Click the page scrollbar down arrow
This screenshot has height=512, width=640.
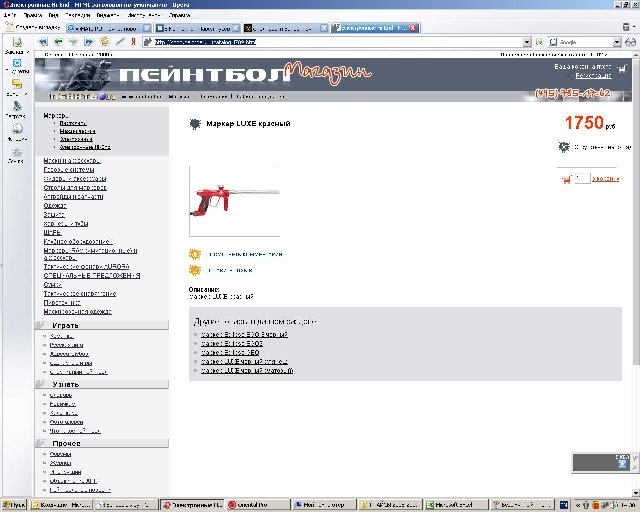(x=636, y=492)
